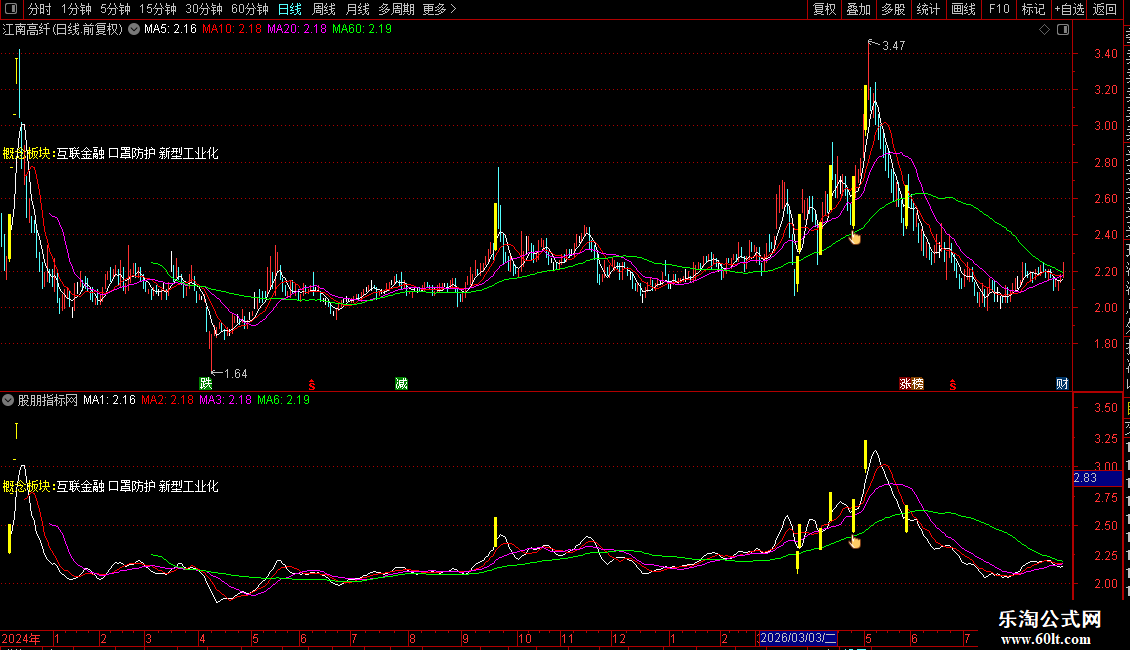Switch to the 30分钟 period
The width and height of the screenshot is (1130, 650).
click(x=204, y=9)
